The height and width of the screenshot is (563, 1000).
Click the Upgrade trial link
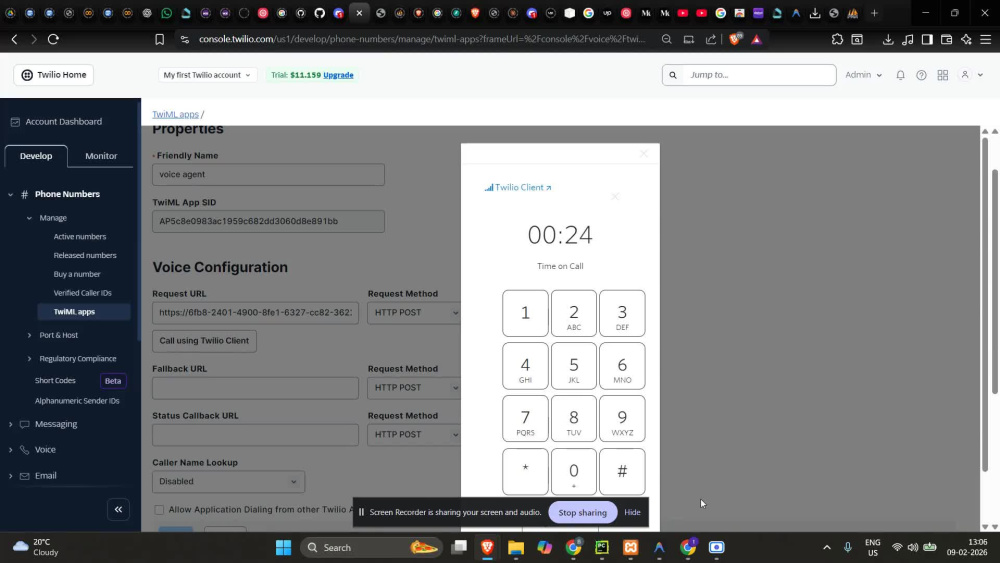[x=338, y=75]
